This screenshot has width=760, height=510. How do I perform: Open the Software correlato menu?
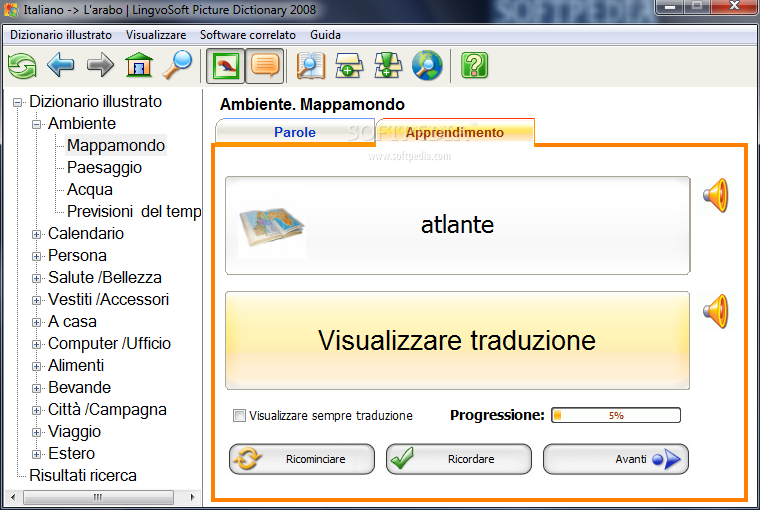248,35
